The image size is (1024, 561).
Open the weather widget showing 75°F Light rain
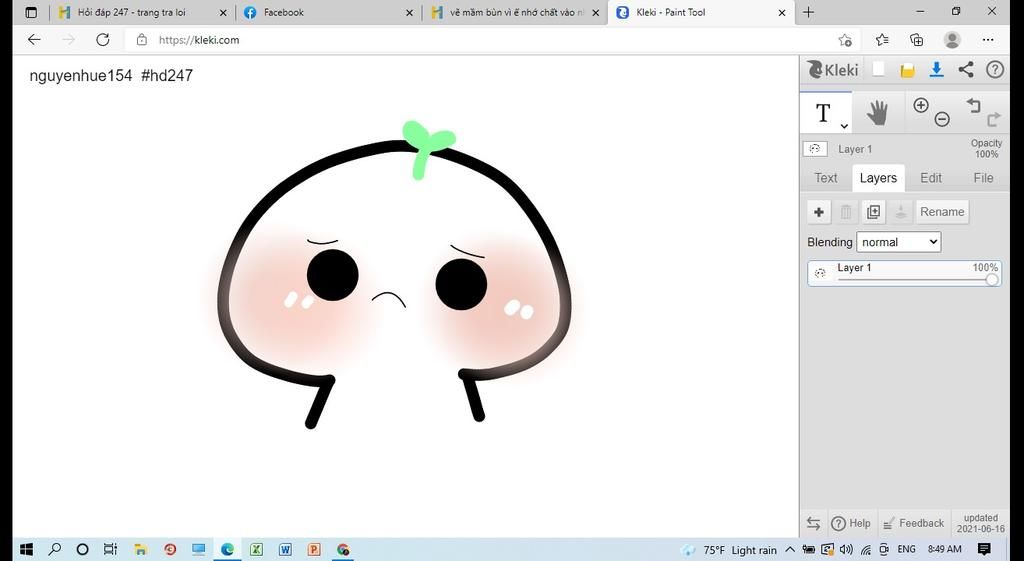click(x=729, y=550)
